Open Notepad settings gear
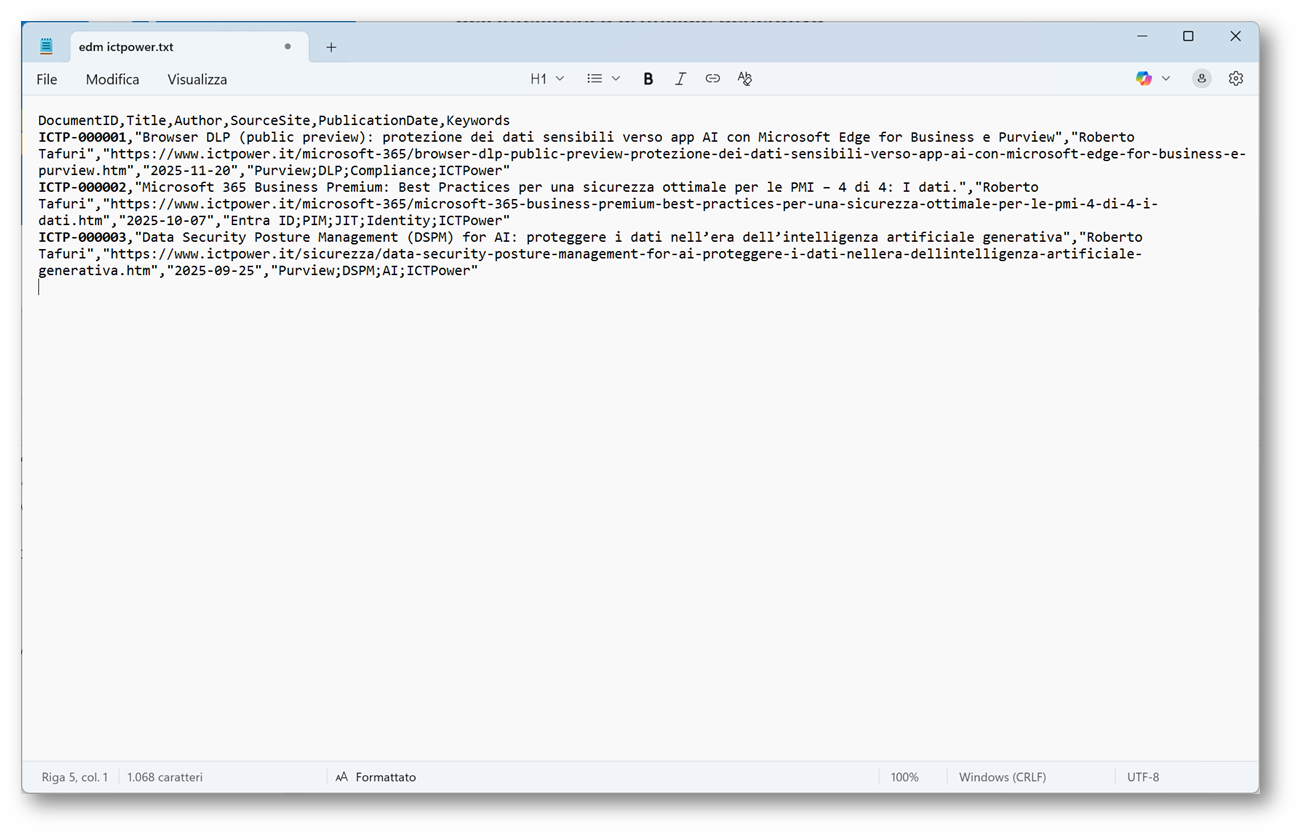Viewport: 1302px width, 836px height. pos(1236,79)
